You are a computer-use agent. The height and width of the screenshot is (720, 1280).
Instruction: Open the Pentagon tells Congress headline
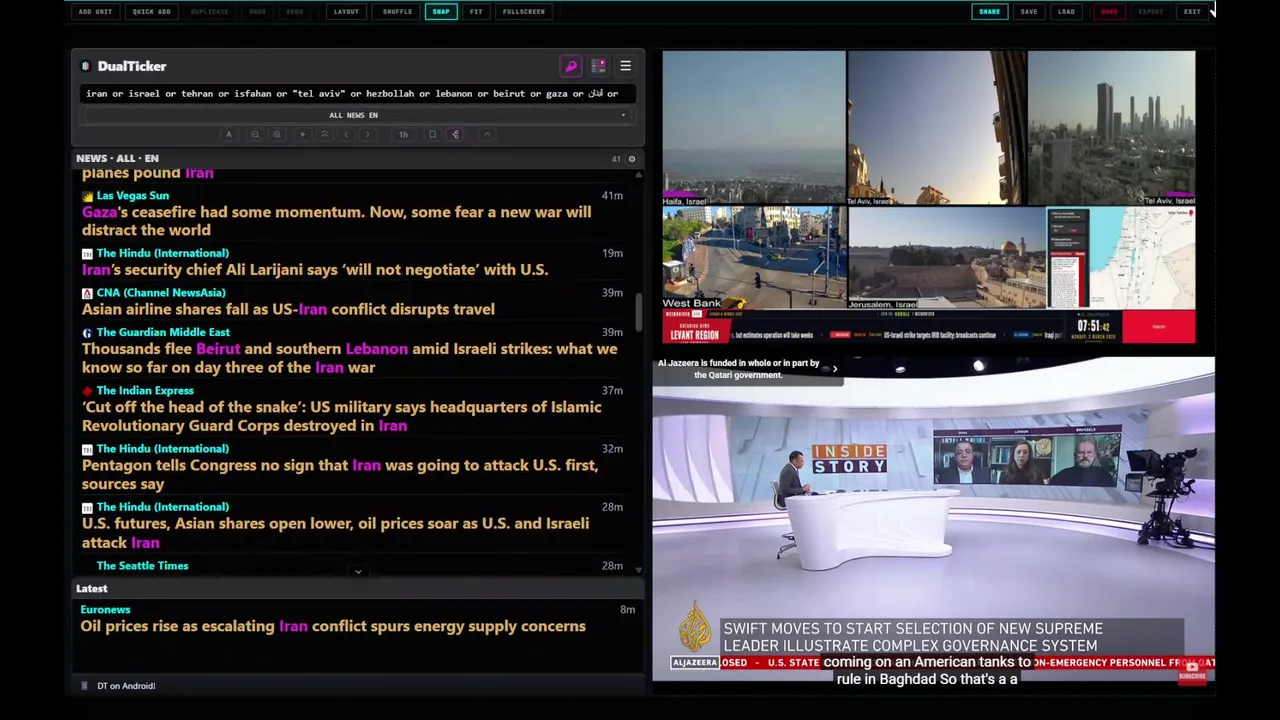coord(340,474)
